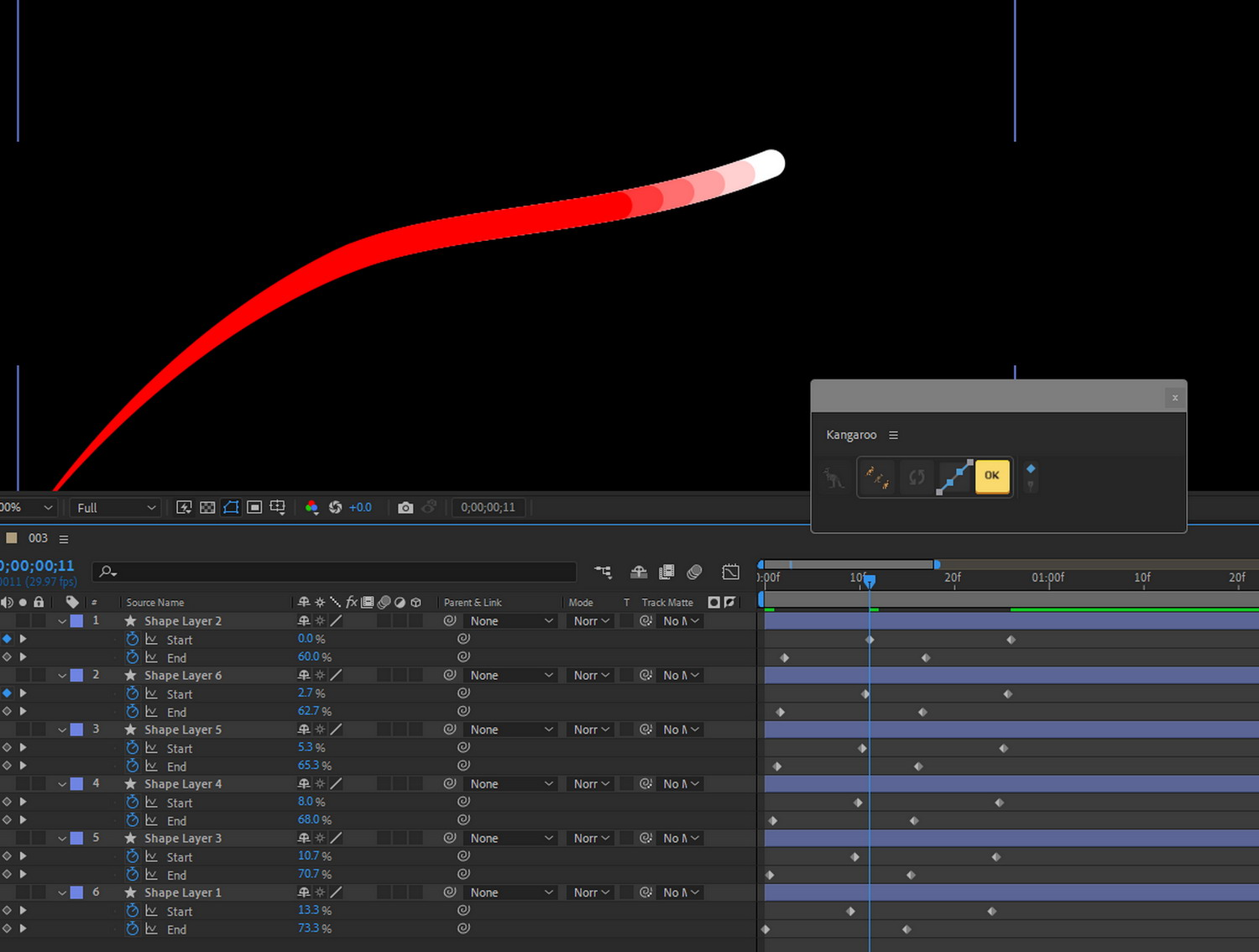Toggle the keyframe diamond on Shape Layer 6 End
1259x952 pixels.
[8, 712]
